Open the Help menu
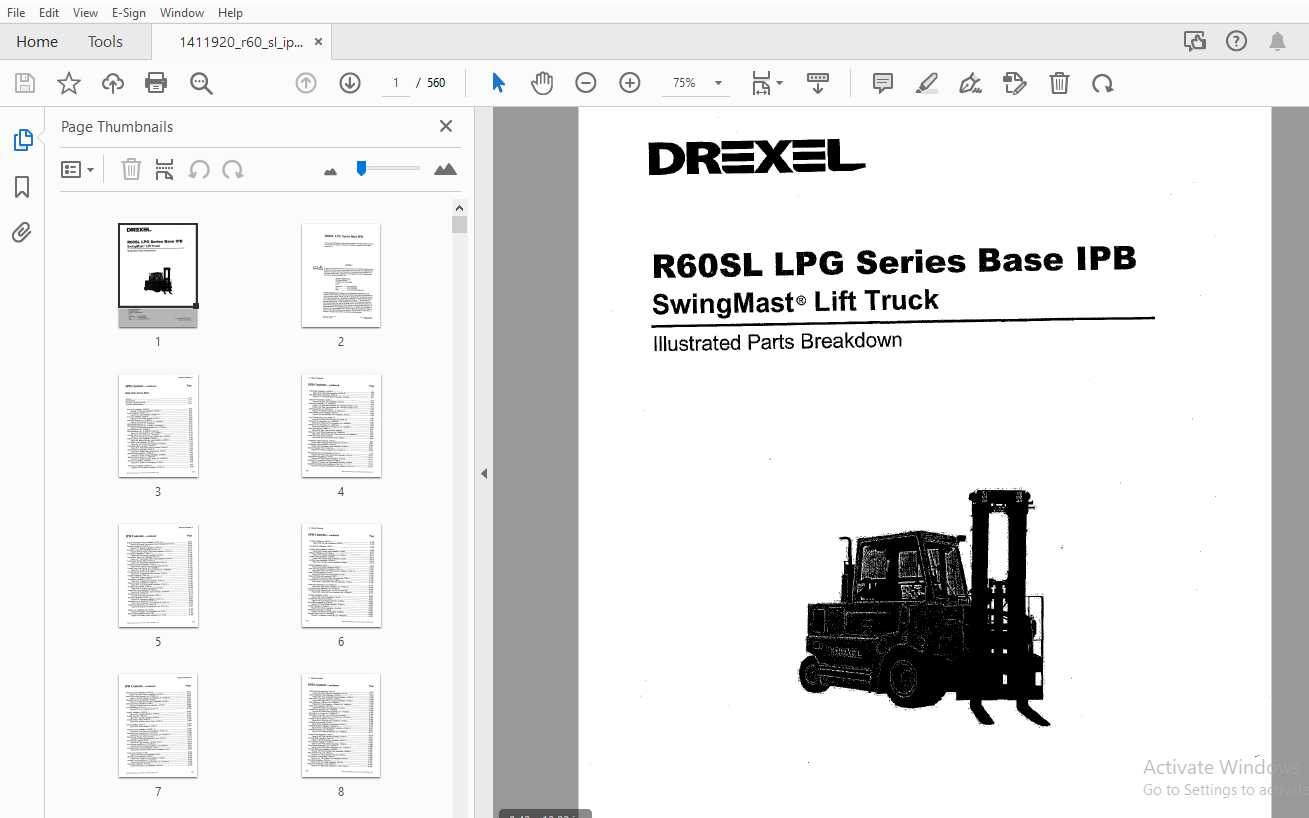1309x818 pixels. tap(230, 12)
